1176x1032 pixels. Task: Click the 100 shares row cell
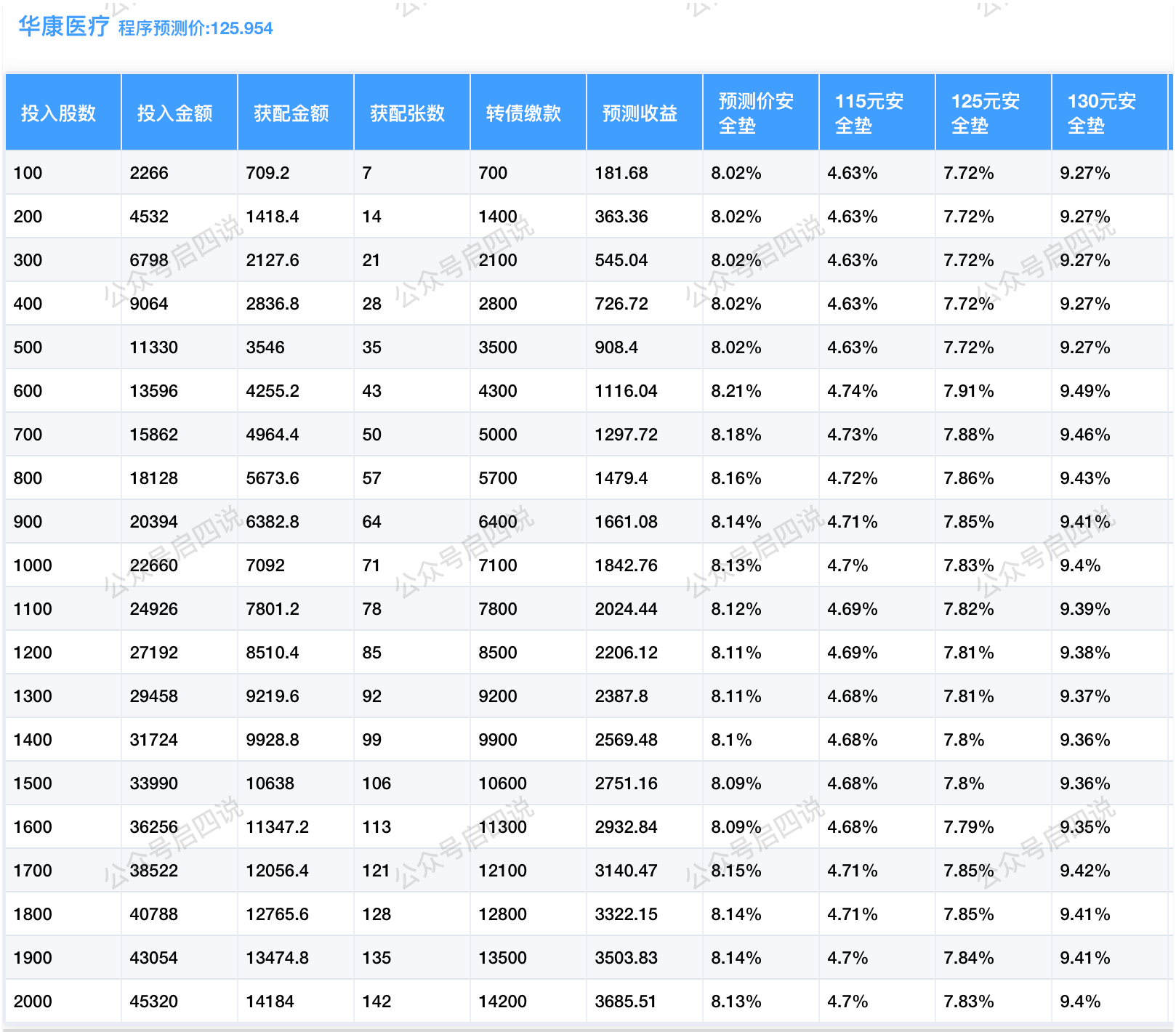(x=28, y=173)
